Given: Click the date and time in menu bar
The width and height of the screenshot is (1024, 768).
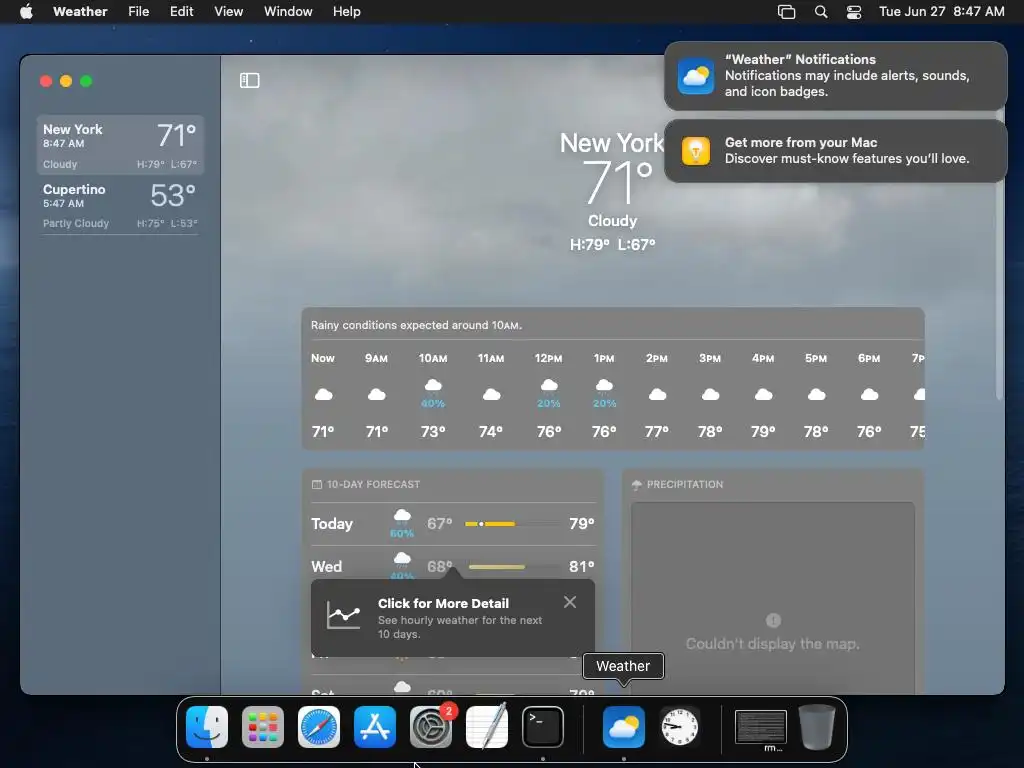Looking at the screenshot, I should click(x=942, y=12).
